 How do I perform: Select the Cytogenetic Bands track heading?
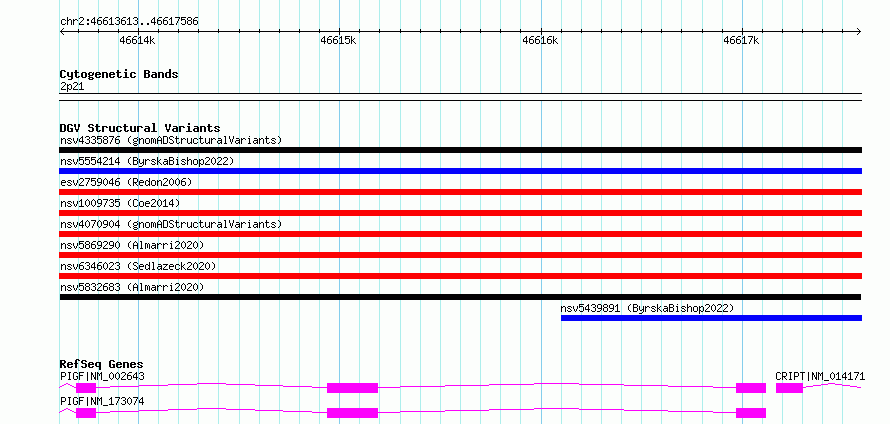point(119,74)
